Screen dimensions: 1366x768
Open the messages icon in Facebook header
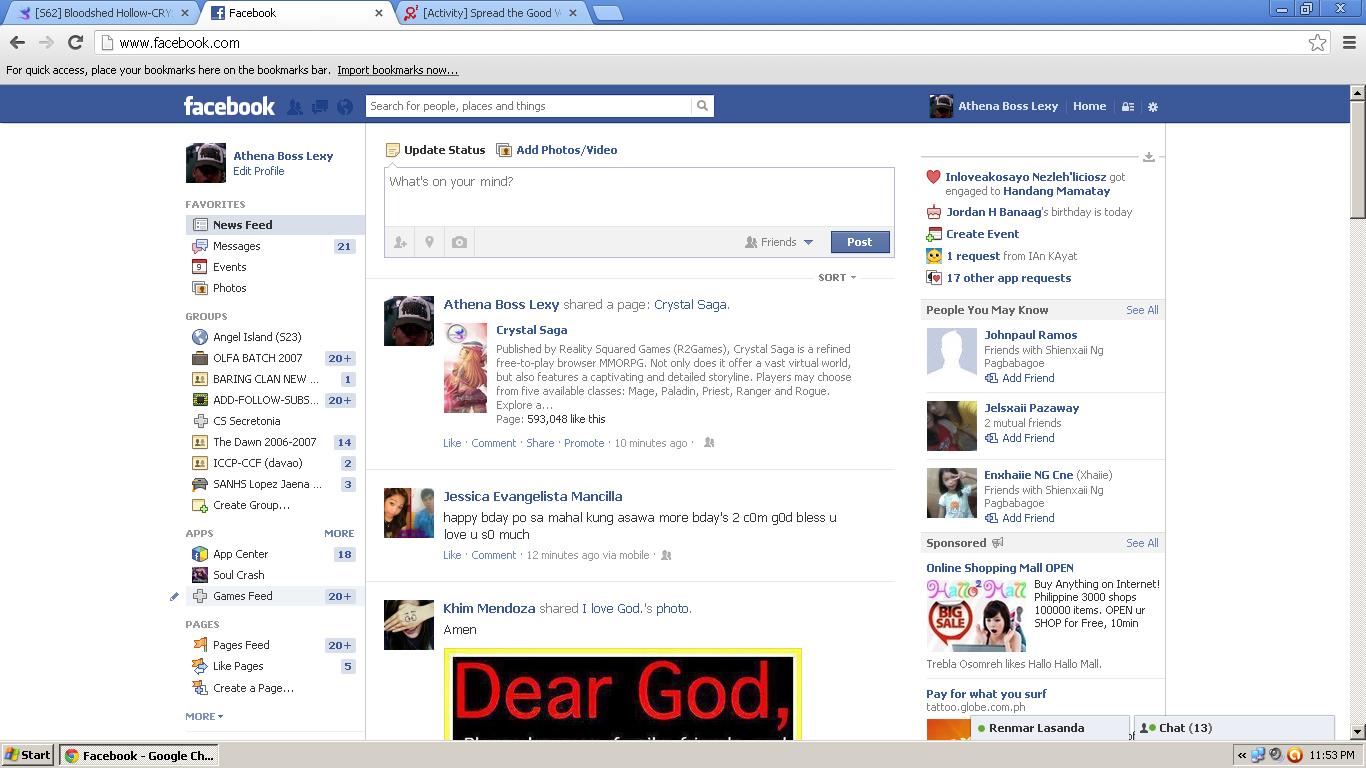point(320,107)
